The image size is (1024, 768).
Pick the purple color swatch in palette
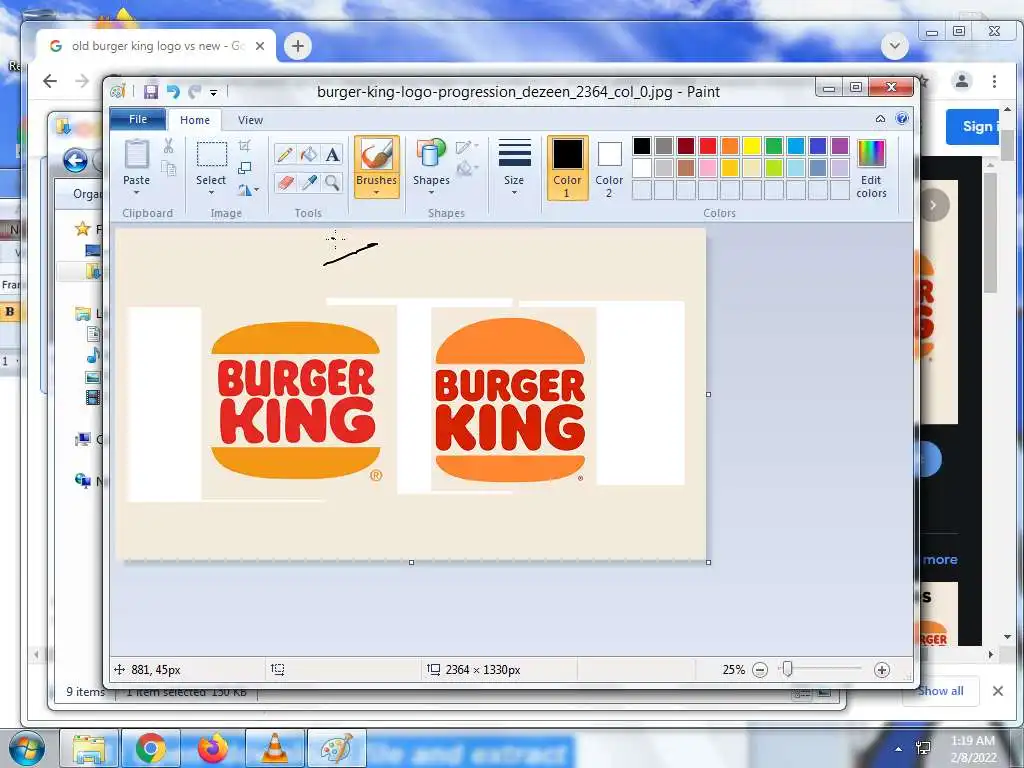coord(840,146)
